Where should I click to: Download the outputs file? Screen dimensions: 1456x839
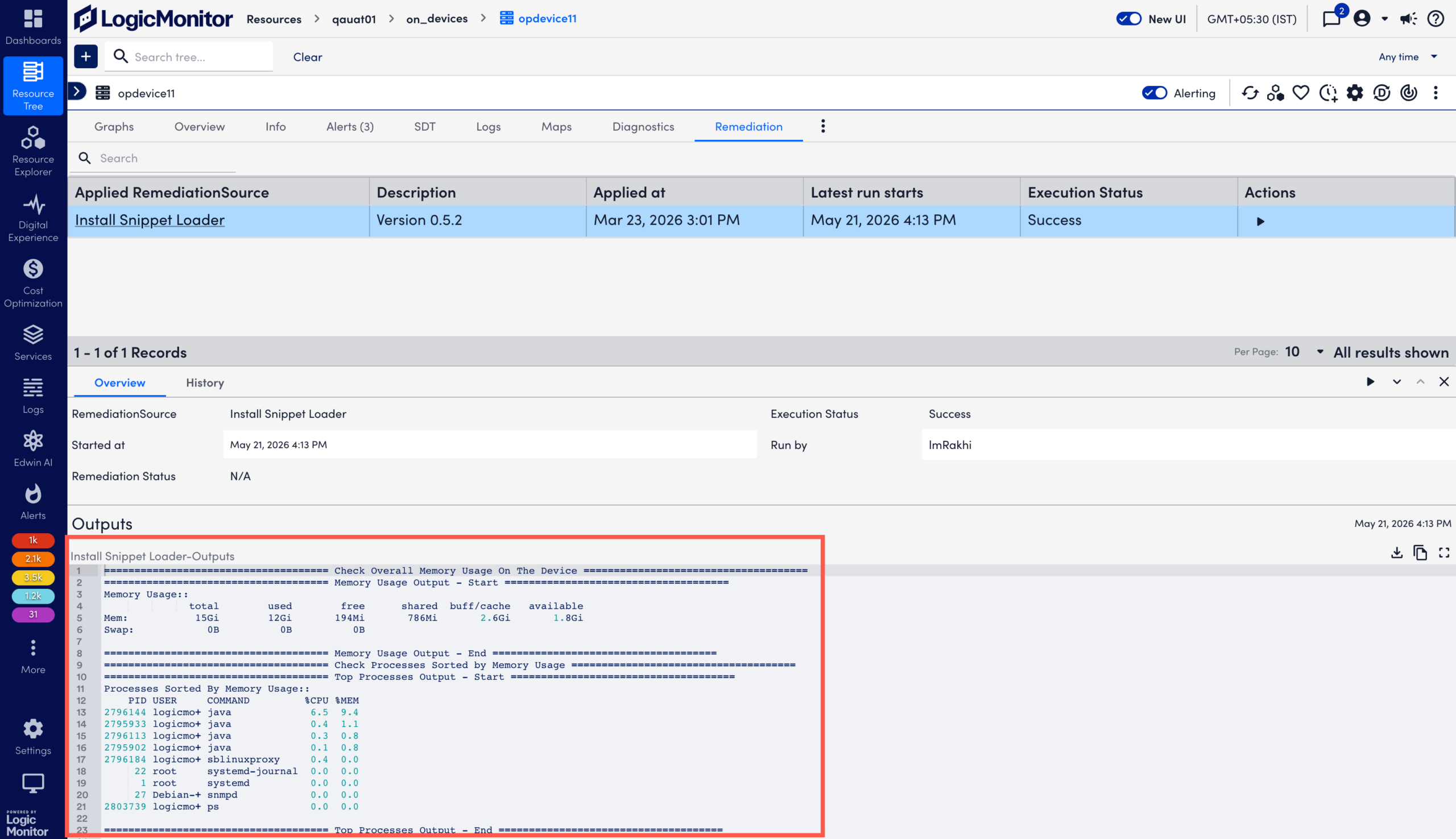tap(1397, 553)
